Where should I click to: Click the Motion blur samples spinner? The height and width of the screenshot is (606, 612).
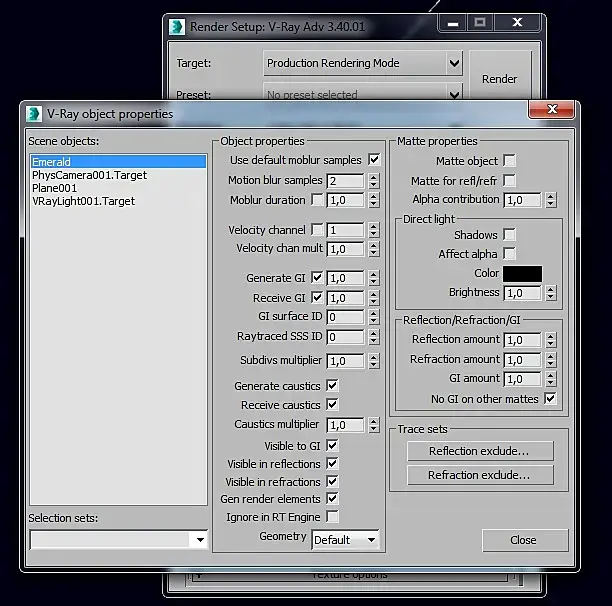tap(374, 181)
